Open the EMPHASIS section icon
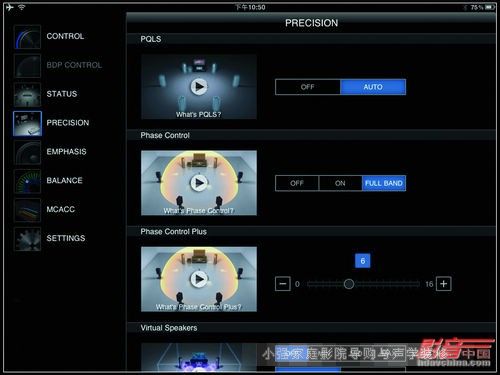This screenshot has width=500, height=375. [27, 152]
